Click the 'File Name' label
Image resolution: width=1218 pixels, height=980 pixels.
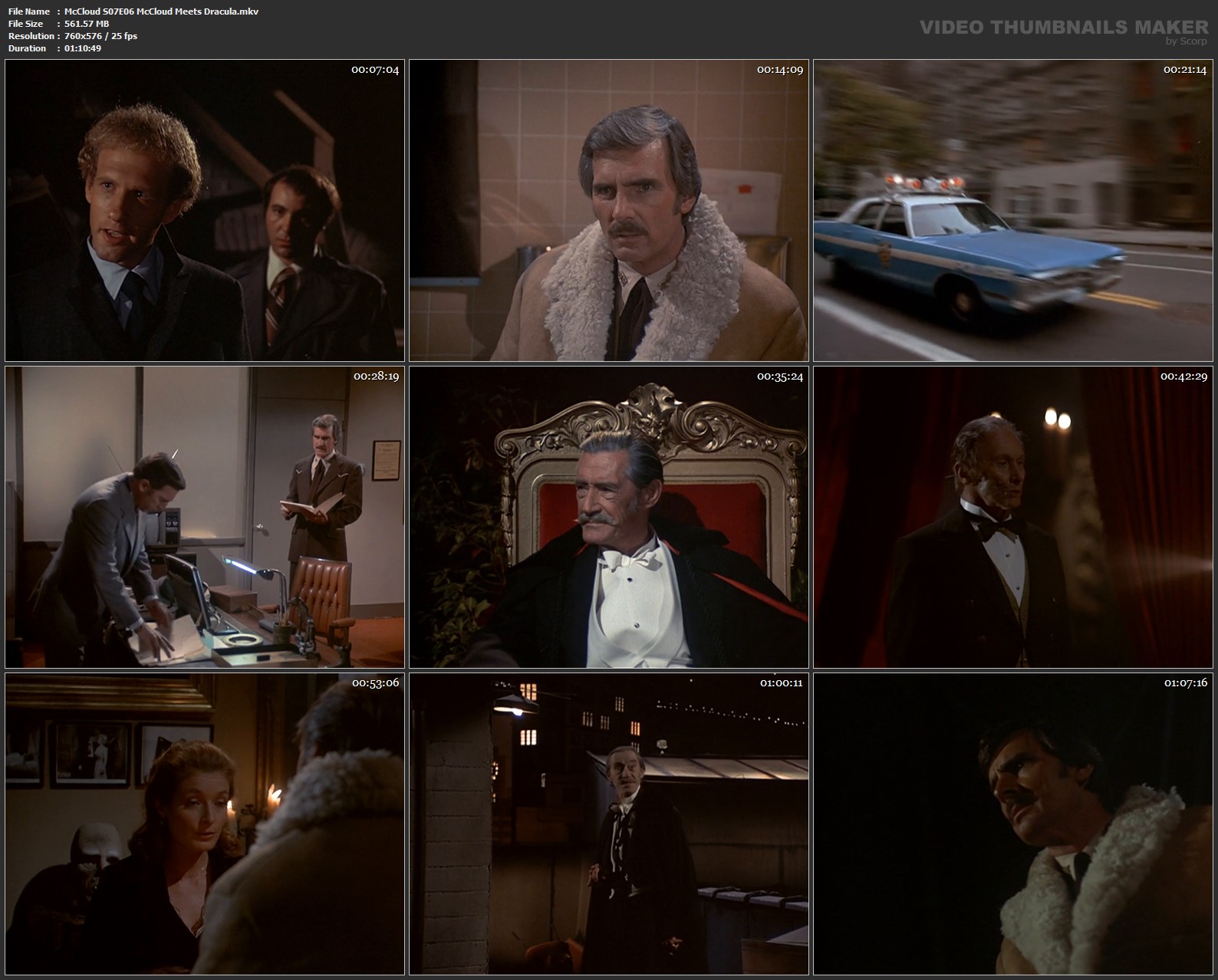coord(29,12)
